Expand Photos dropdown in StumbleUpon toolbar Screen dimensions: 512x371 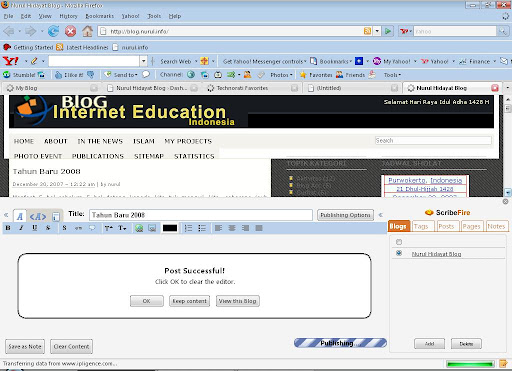(291, 75)
